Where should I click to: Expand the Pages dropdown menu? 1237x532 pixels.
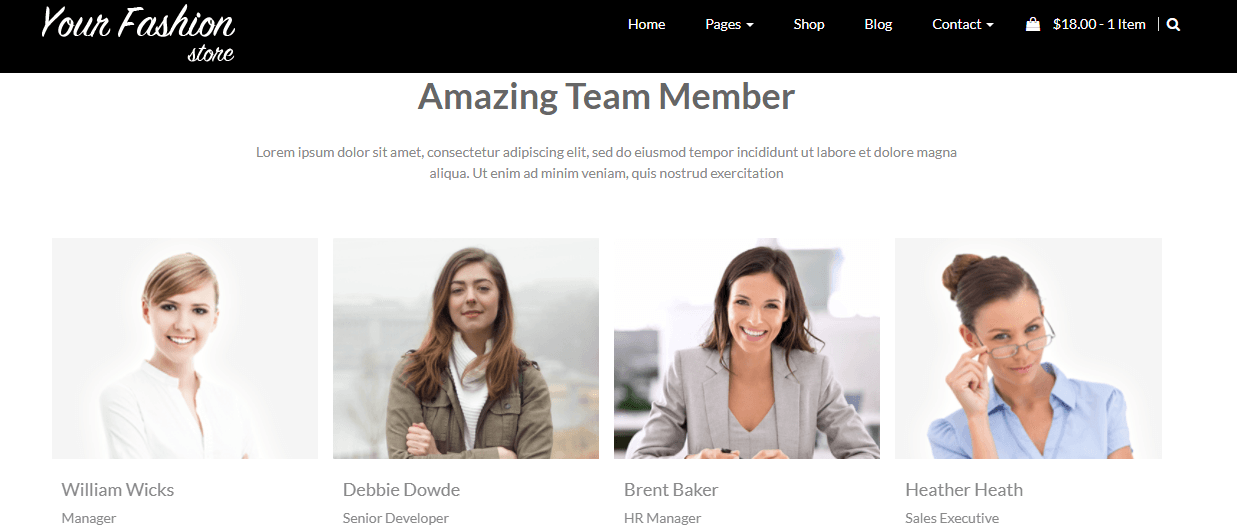pyautogui.click(x=729, y=25)
